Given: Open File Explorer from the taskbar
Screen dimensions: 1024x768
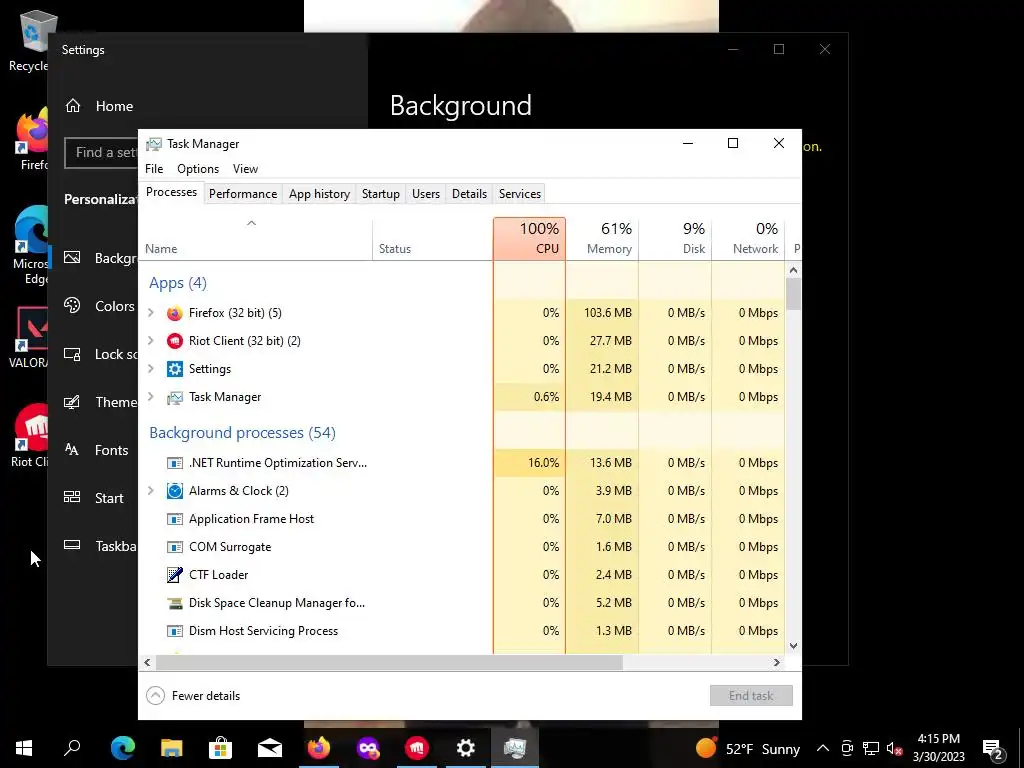Looking at the screenshot, I should pos(171,748).
